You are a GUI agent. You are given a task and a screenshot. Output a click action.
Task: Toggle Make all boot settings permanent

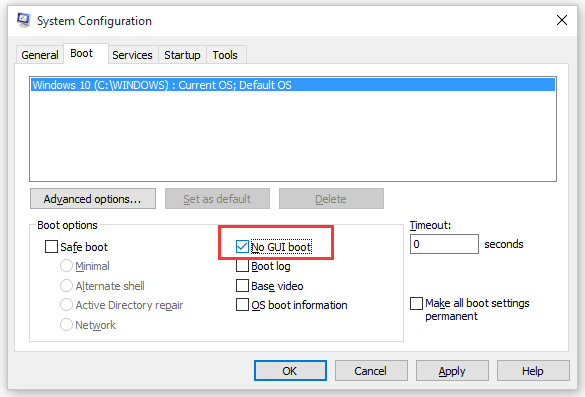(416, 303)
